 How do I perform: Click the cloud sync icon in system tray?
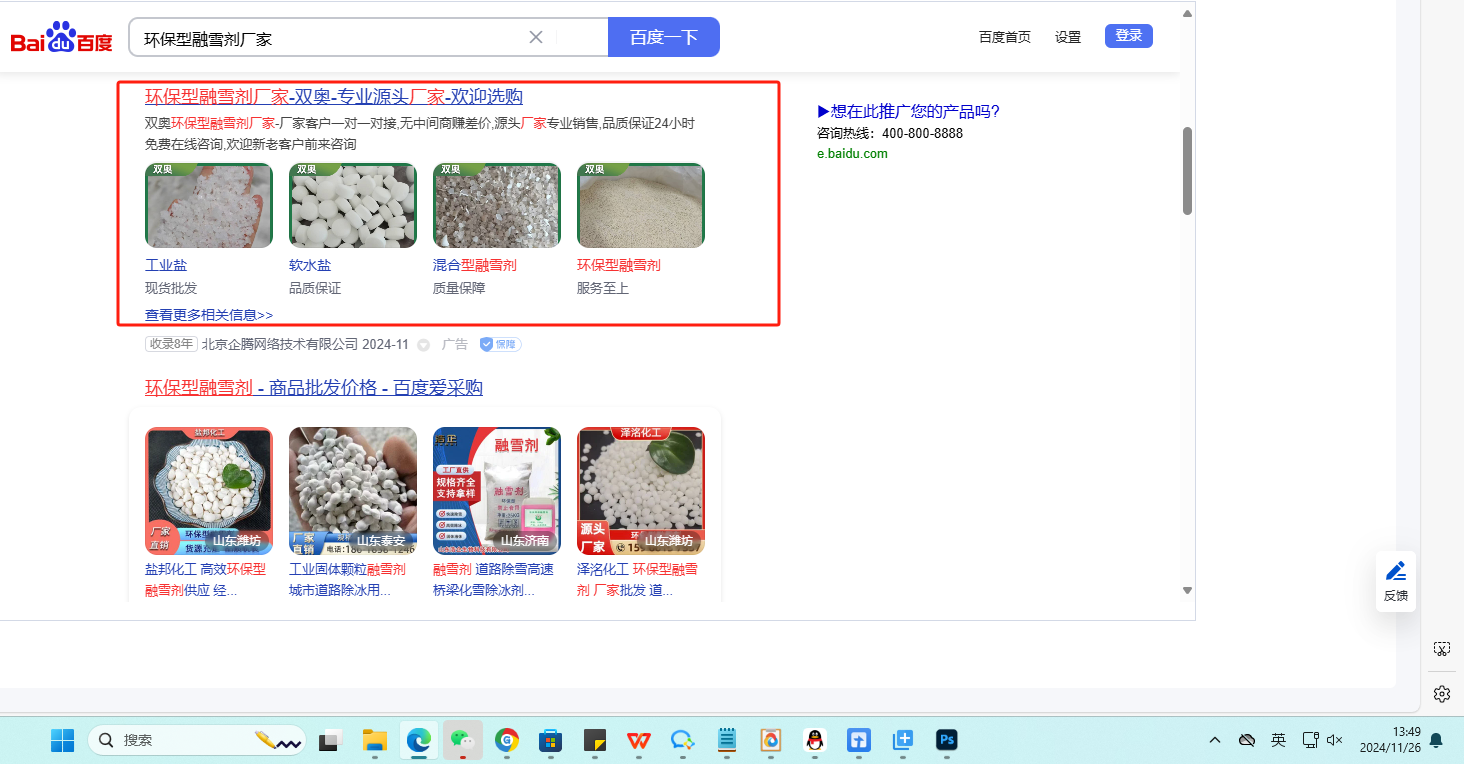pos(1247,740)
